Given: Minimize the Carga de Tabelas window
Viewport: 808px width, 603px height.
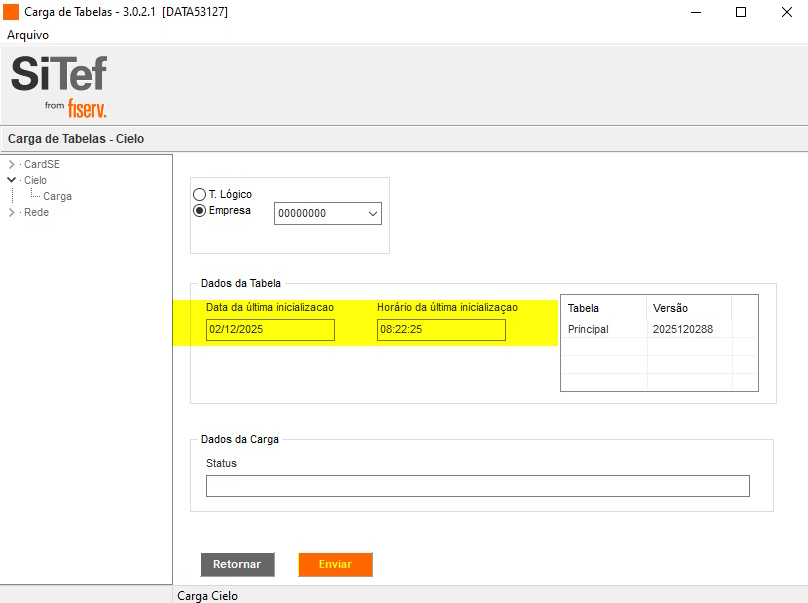Looking at the screenshot, I should coord(696,12).
